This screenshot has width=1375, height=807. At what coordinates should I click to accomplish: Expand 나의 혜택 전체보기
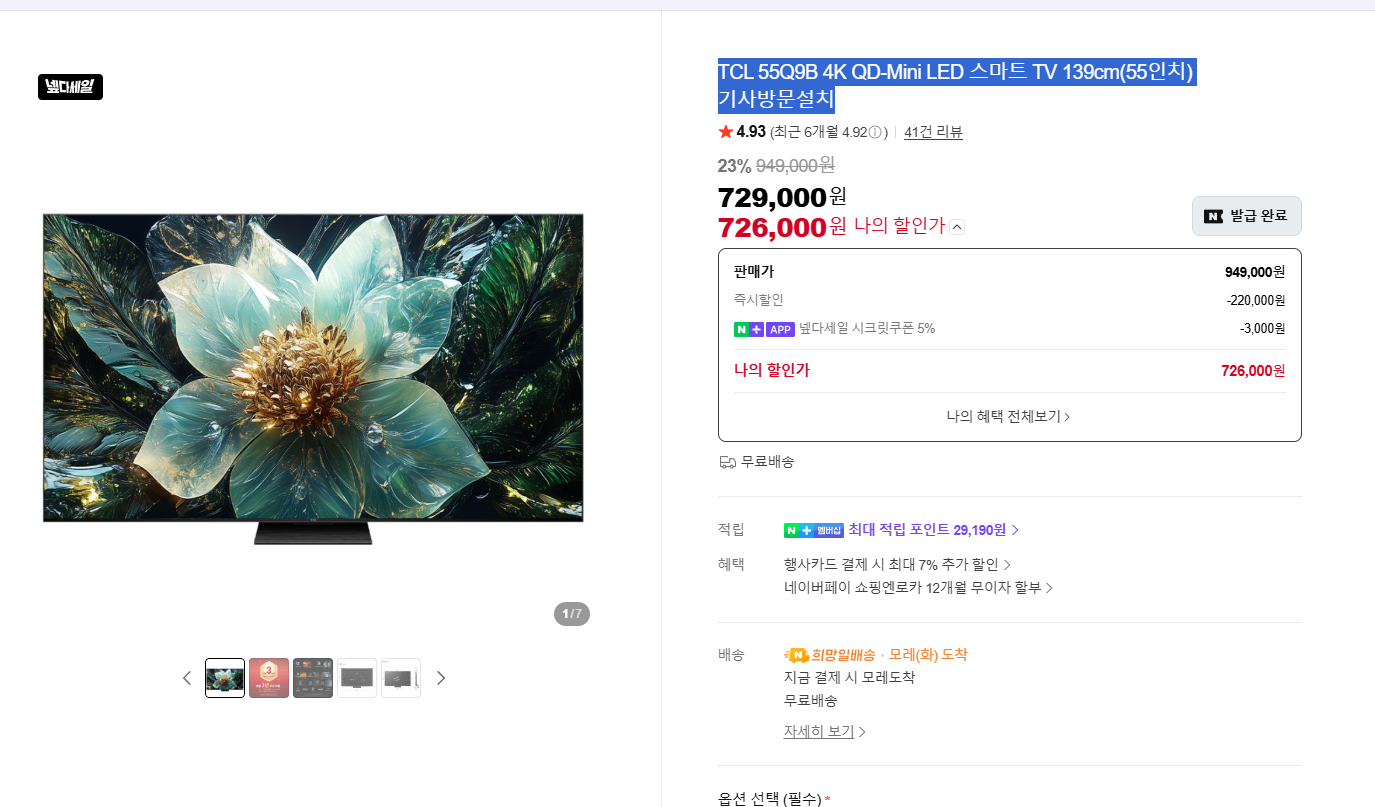[x=1009, y=417]
